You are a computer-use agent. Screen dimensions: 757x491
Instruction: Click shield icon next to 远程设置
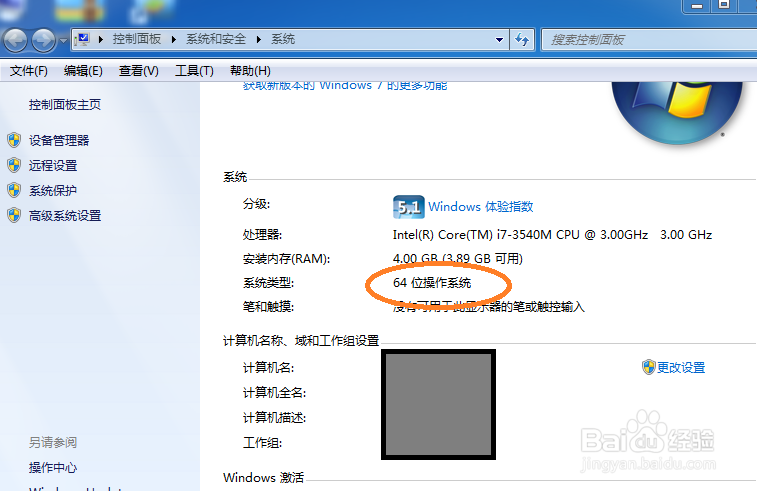pyautogui.click(x=14, y=166)
